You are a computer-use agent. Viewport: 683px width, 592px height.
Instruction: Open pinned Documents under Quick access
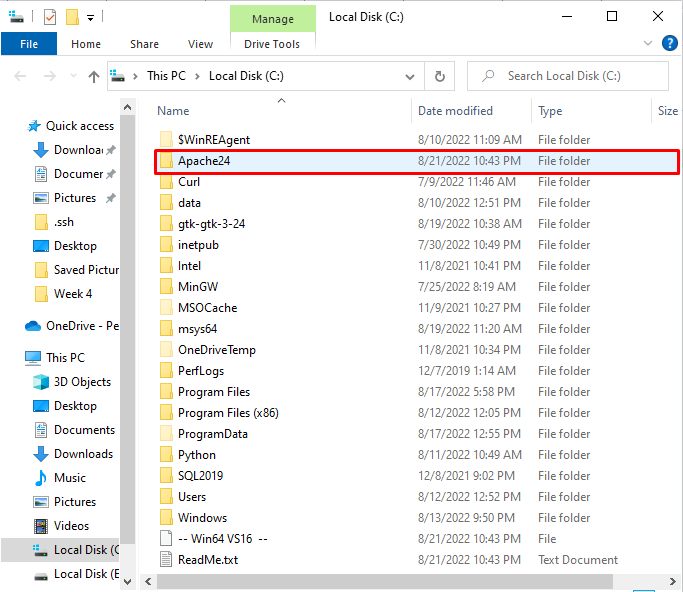74,174
